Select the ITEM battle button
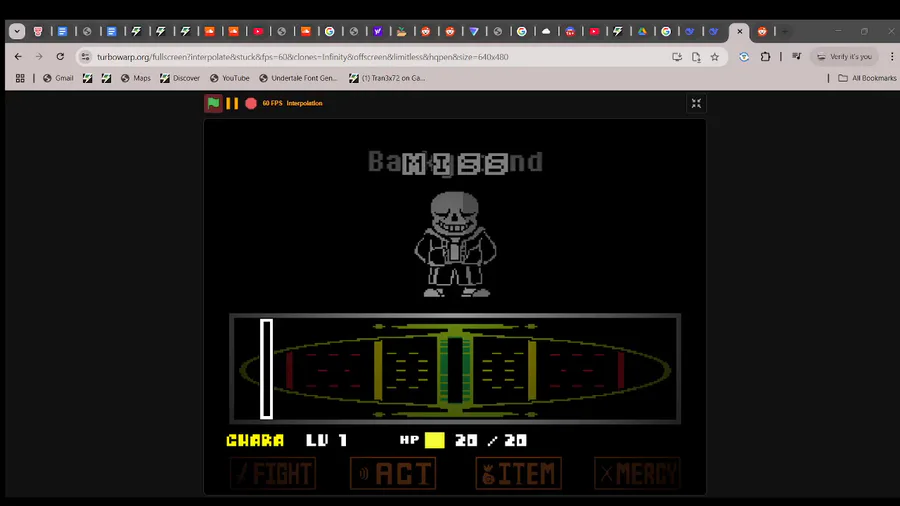 [x=518, y=473]
